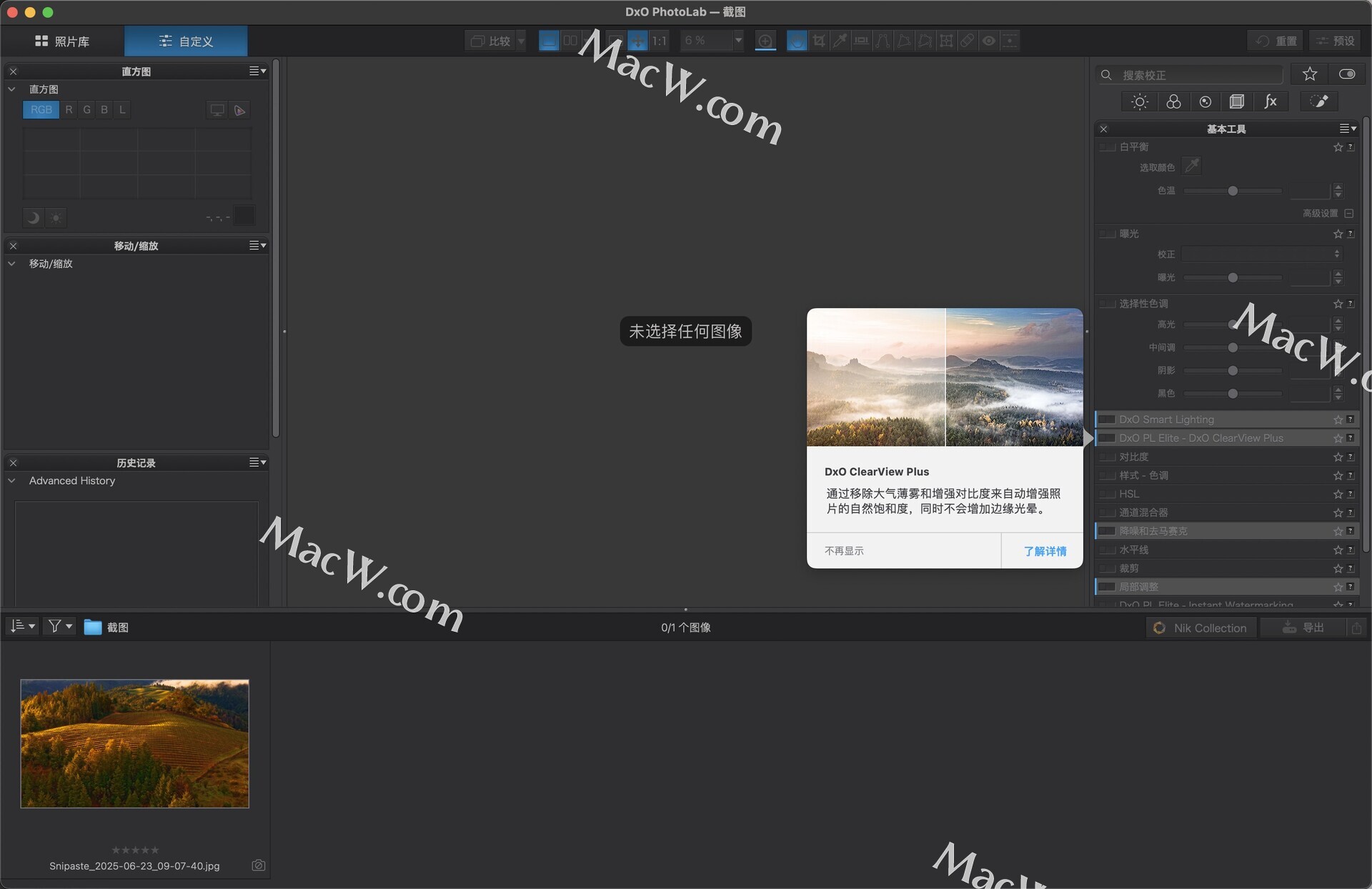Viewport: 1372px width, 889px height.
Task: Toggle the 局部调整 switch
Action: click(x=1107, y=587)
